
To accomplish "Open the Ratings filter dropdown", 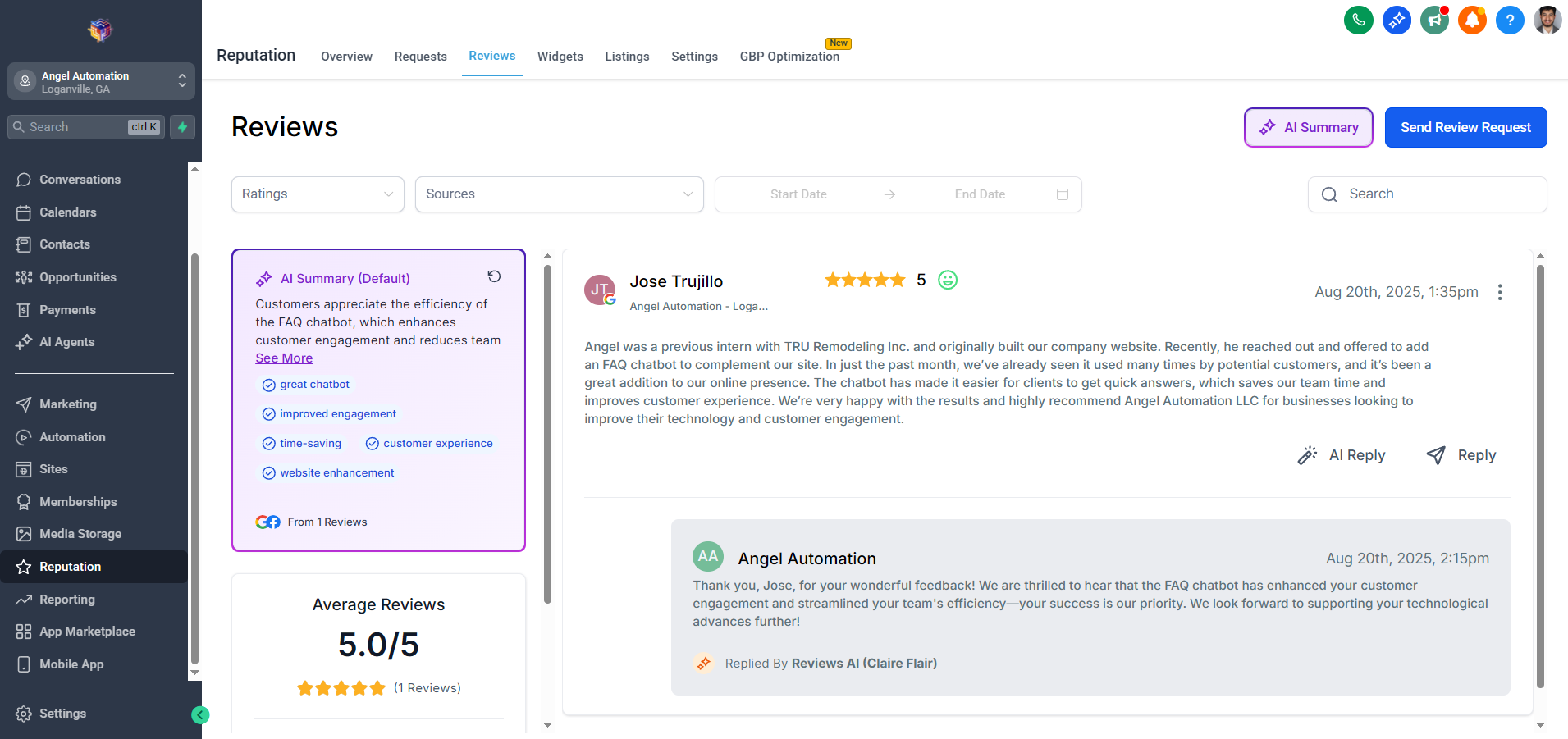I will pos(318,194).
